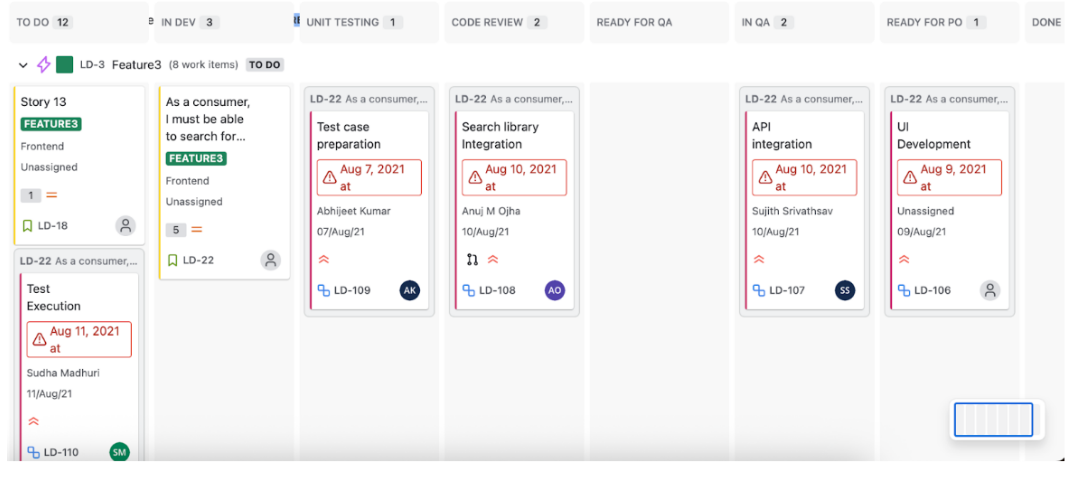Click unassigned avatar icon on LD-18
This screenshot has width=1073, height=484.
(125, 226)
